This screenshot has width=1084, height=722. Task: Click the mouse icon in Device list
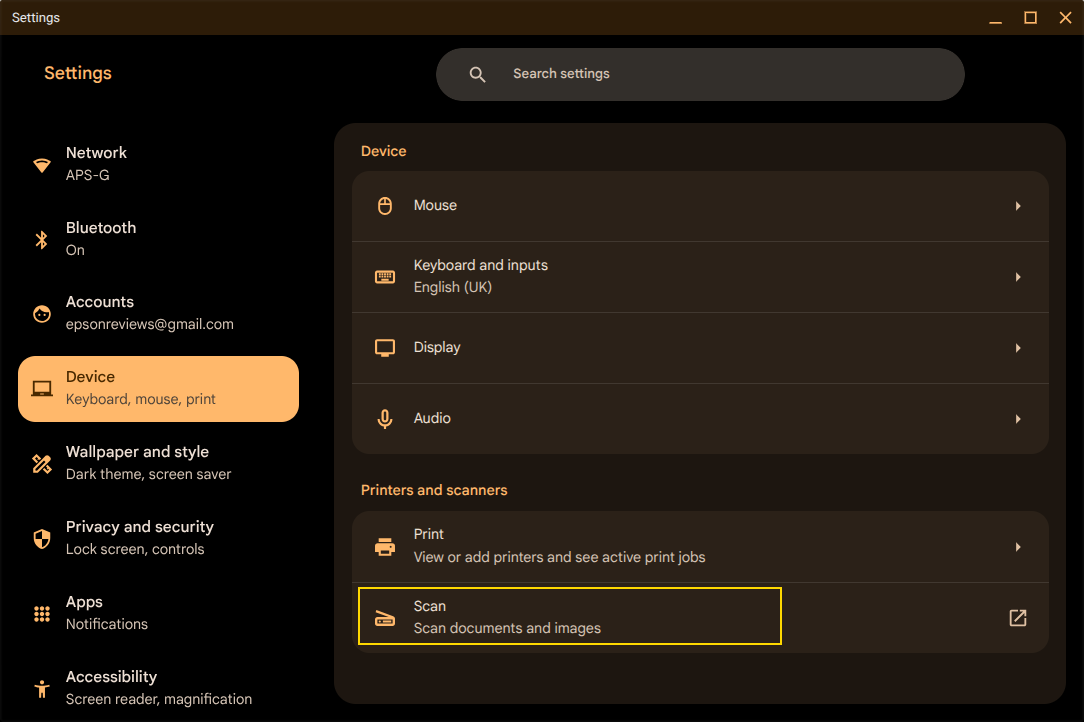[385, 205]
